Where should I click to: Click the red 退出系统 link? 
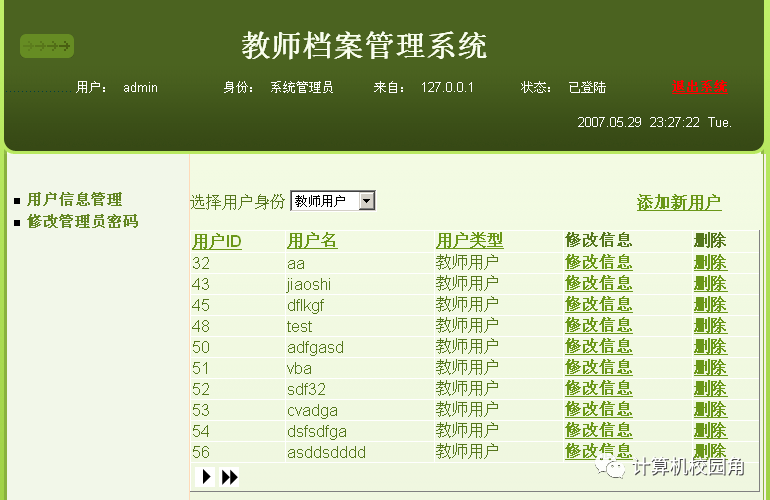tap(700, 87)
